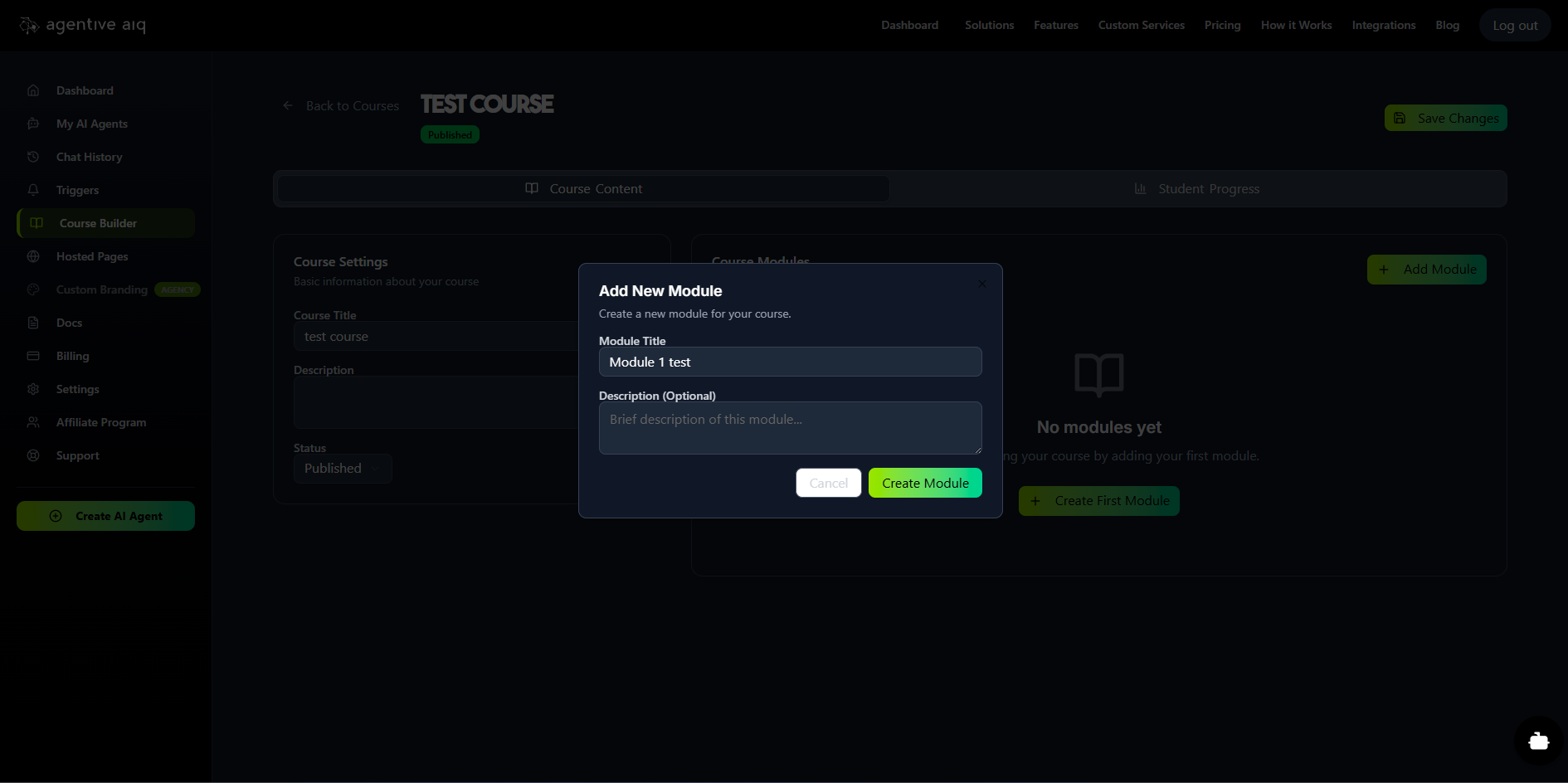This screenshot has width=1568, height=783.
Task: Click the Log out button
Action: [1514, 26]
